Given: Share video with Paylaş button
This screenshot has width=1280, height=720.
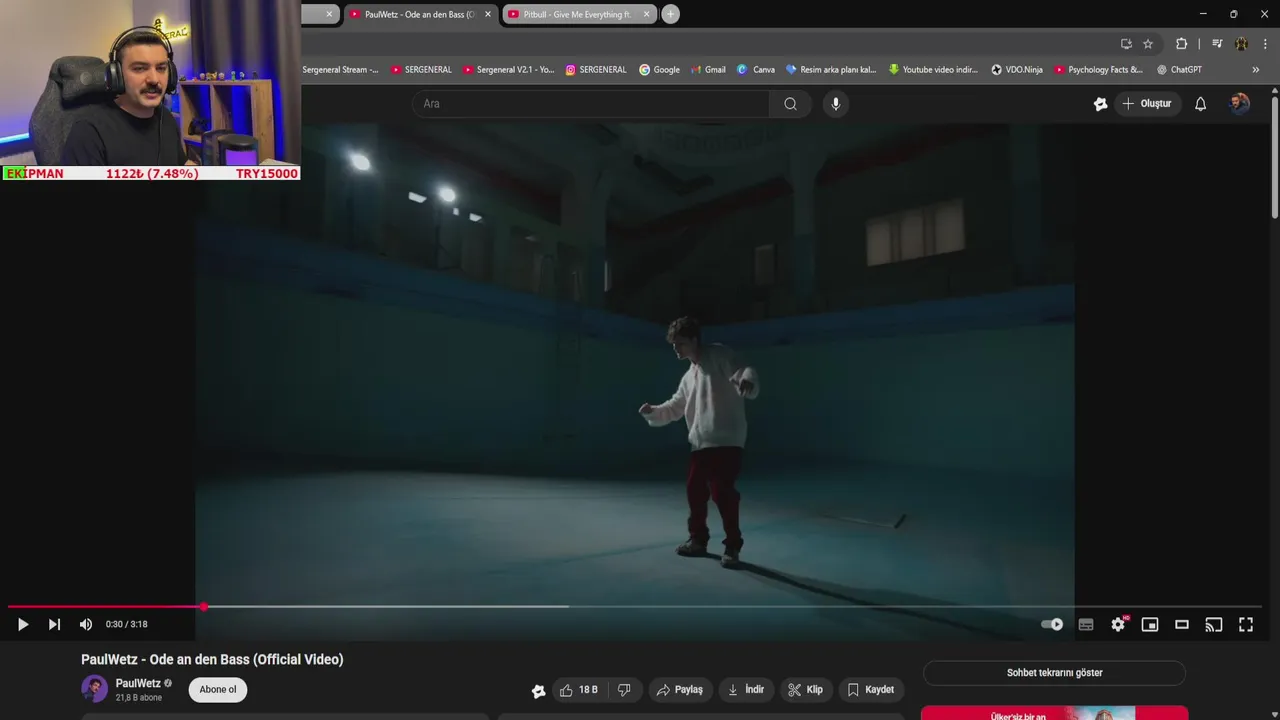Looking at the screenshot, I should click(x=680, y=690).
